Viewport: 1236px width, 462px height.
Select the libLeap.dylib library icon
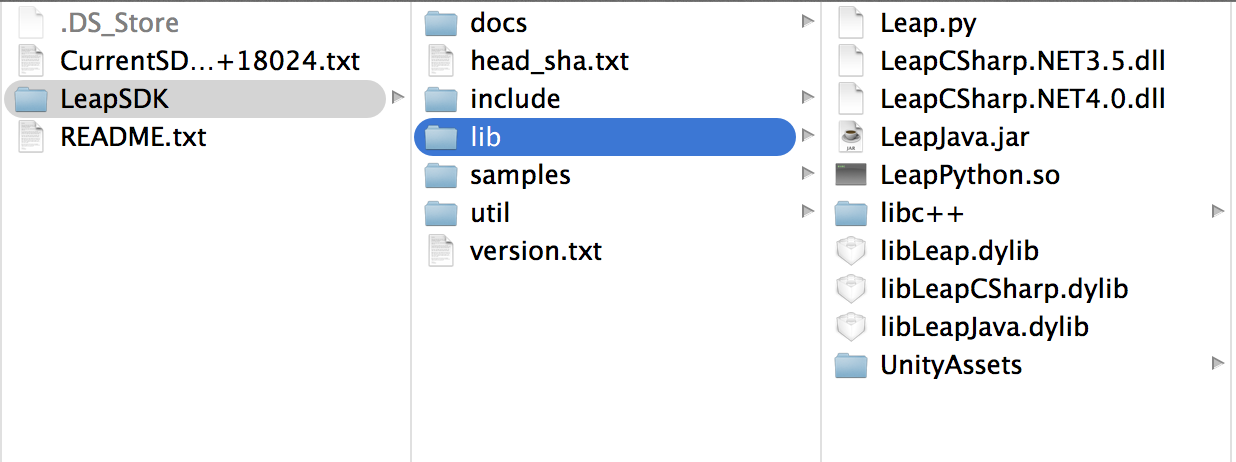pyautogui.click(x=850, y=251)
